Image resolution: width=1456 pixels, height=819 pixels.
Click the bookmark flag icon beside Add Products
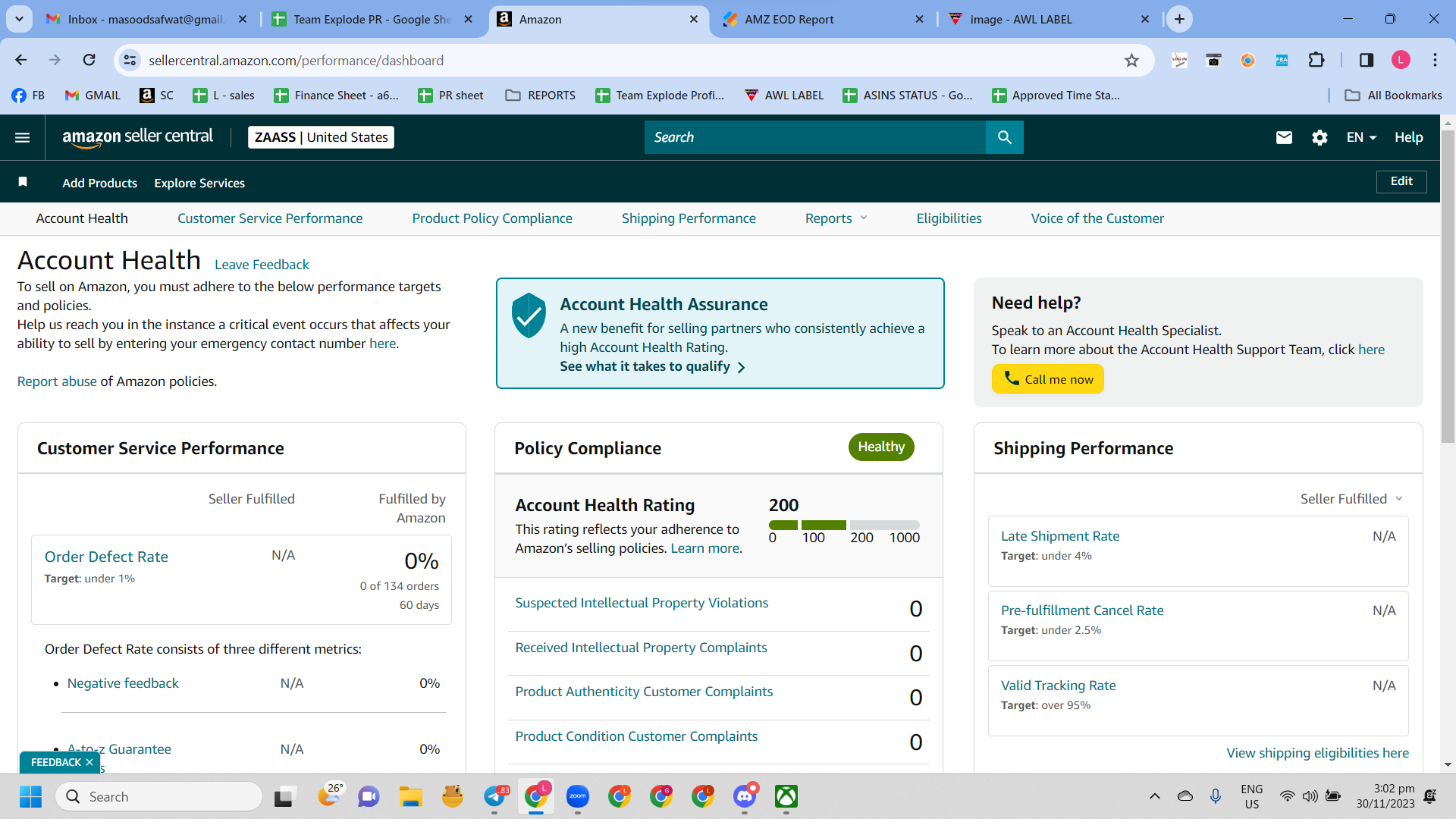click(23, 182)
